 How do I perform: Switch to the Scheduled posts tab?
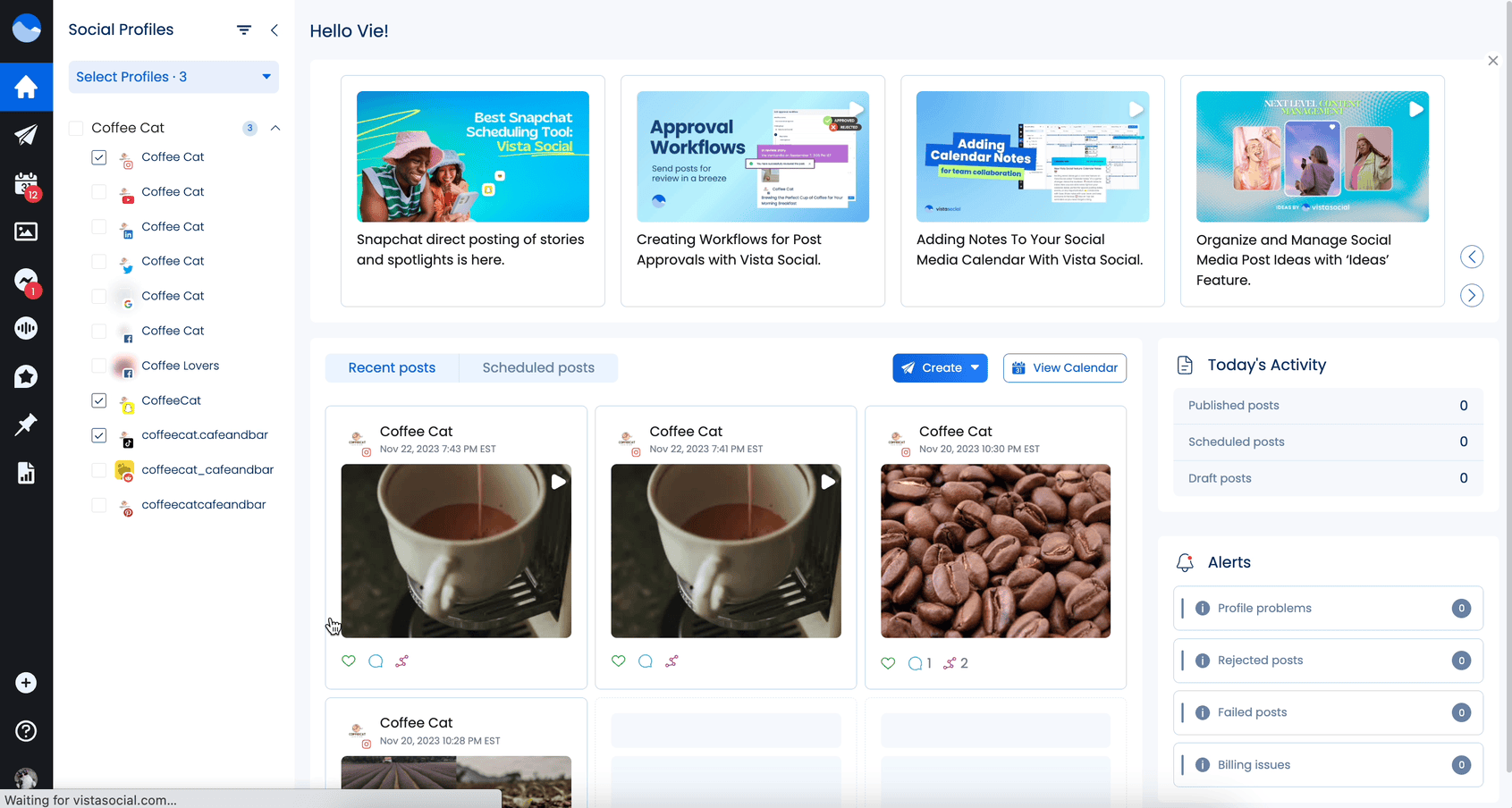pyautogui.click(x=538, y=368)
